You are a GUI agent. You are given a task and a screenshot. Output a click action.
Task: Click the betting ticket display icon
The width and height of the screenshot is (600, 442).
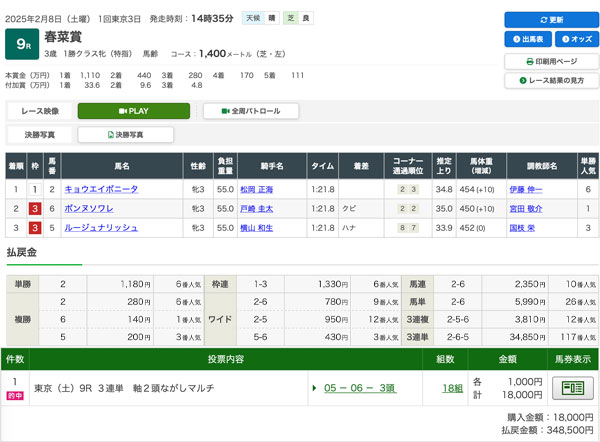click(574, 388)
